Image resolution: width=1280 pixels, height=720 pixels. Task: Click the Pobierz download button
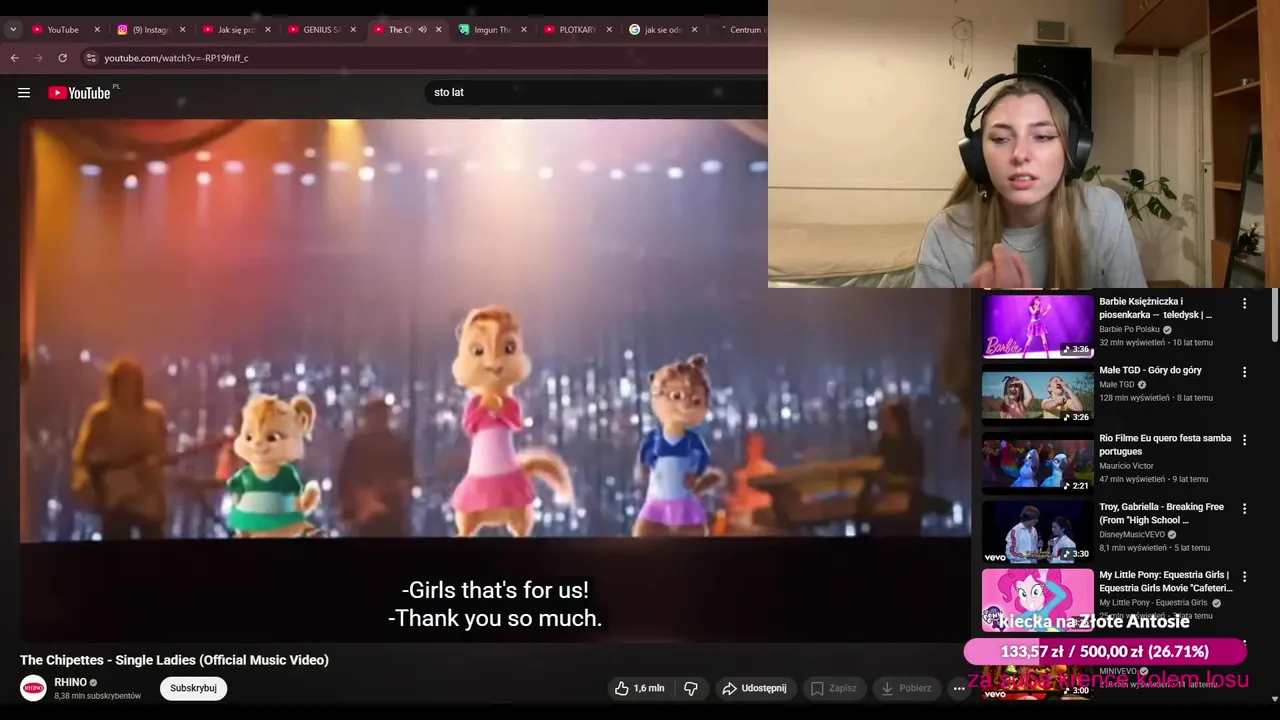pos(905,688)
